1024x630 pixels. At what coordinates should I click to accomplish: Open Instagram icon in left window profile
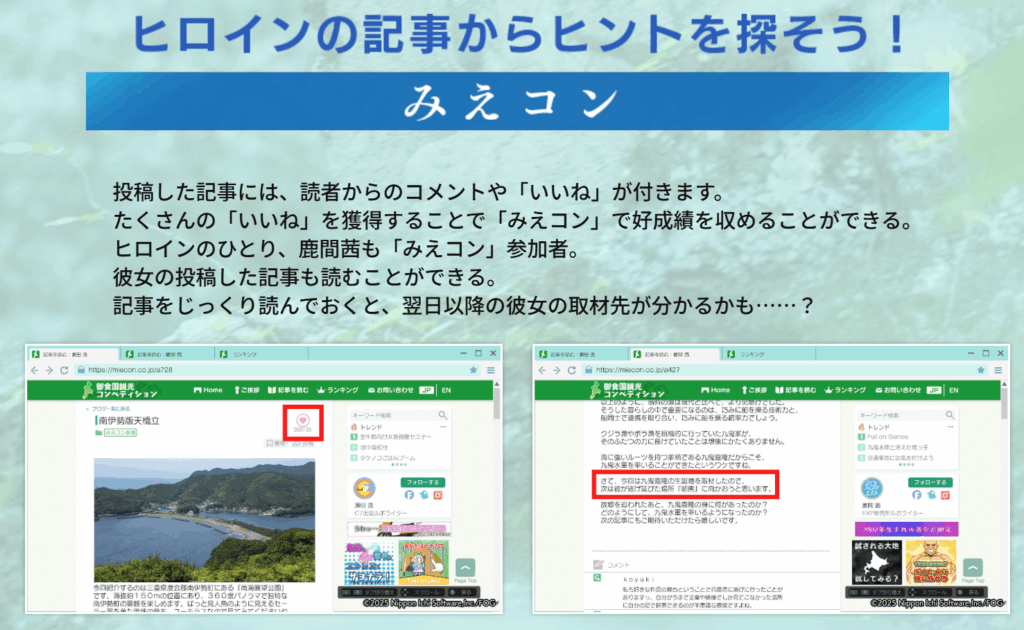point(438,495)
